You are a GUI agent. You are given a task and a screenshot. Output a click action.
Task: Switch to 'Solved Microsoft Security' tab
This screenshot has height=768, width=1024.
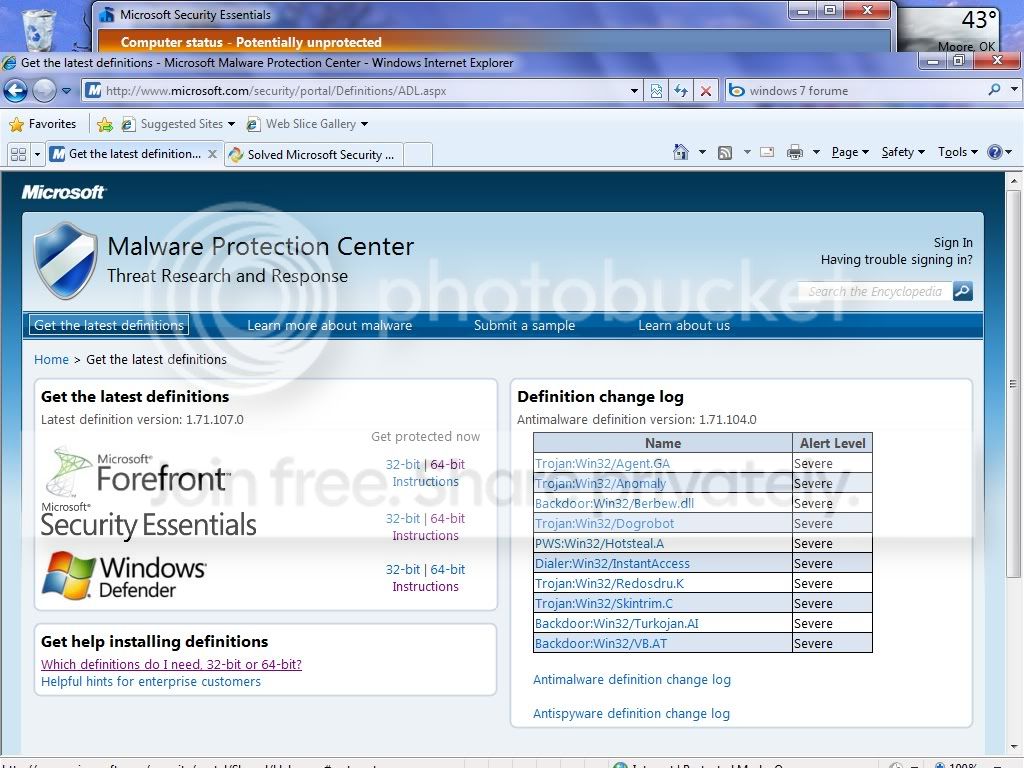(314, 155)
